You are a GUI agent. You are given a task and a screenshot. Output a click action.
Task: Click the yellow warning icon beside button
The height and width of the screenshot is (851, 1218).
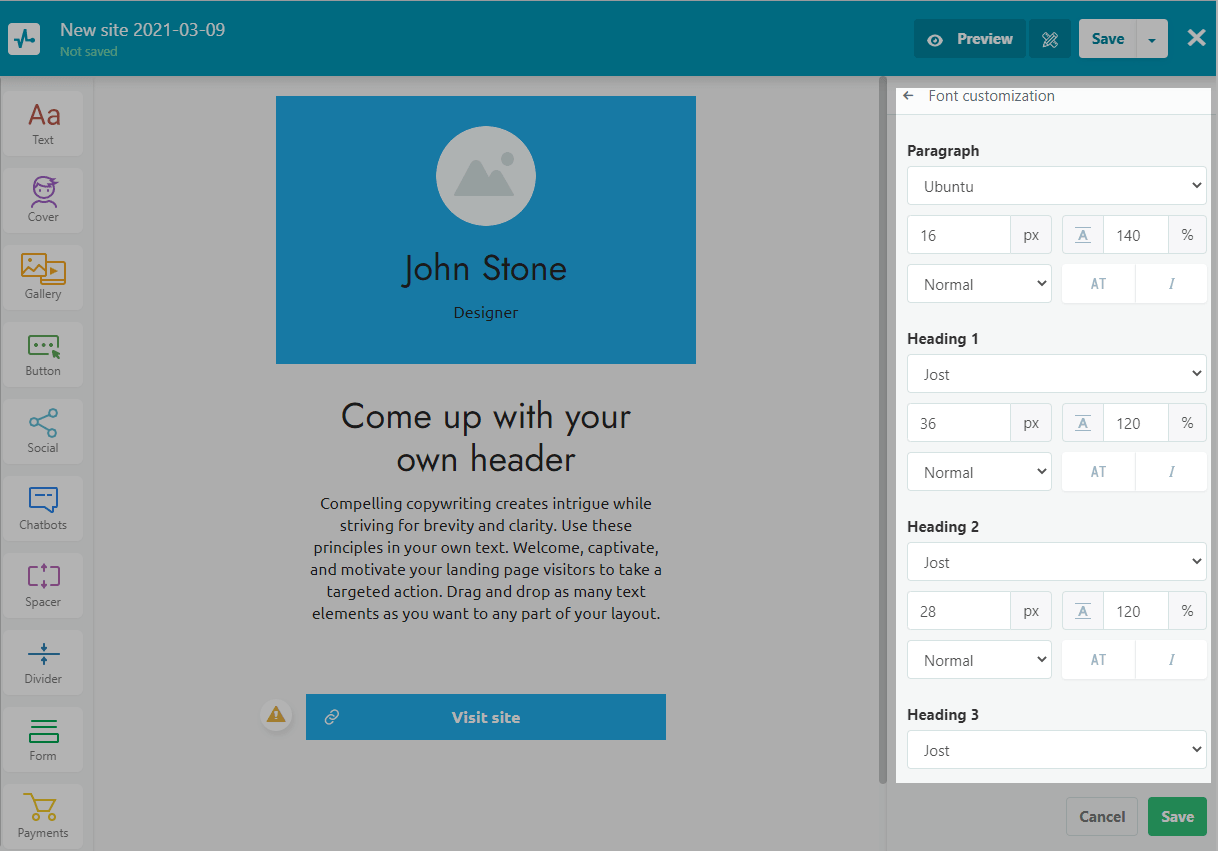pyautogui.click(x=275, y=715)
